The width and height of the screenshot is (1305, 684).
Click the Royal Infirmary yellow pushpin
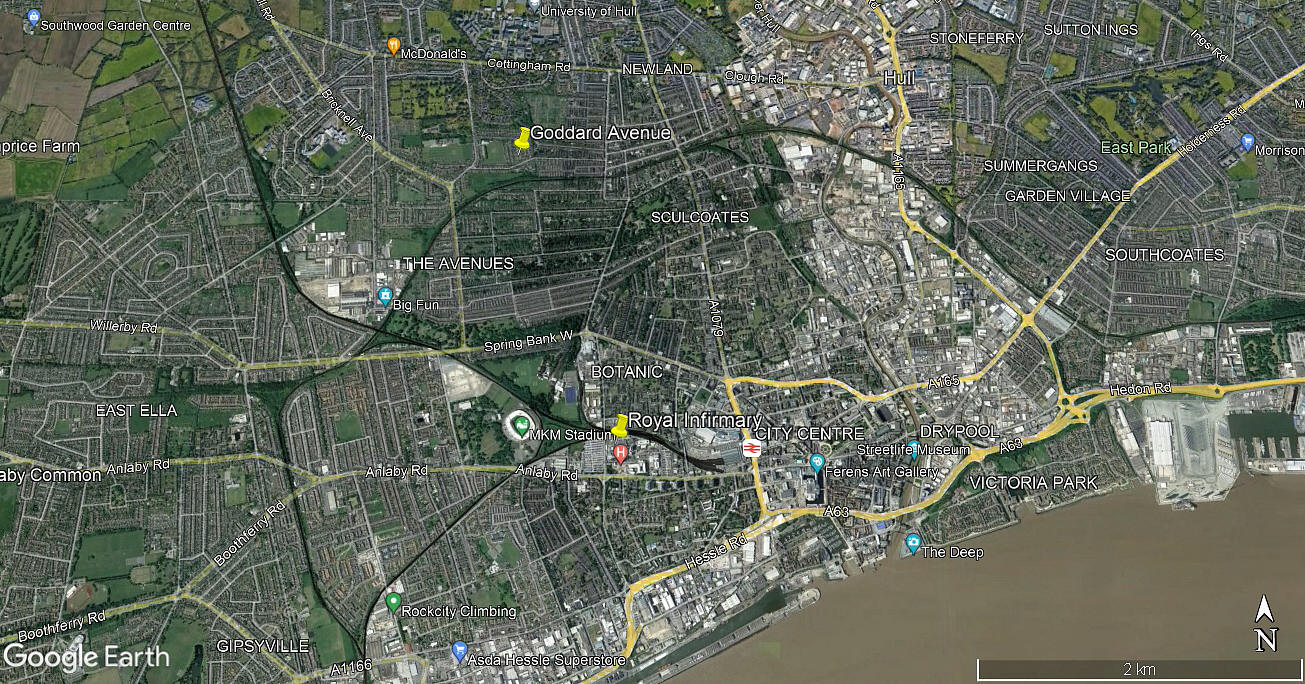pos(620,426)
